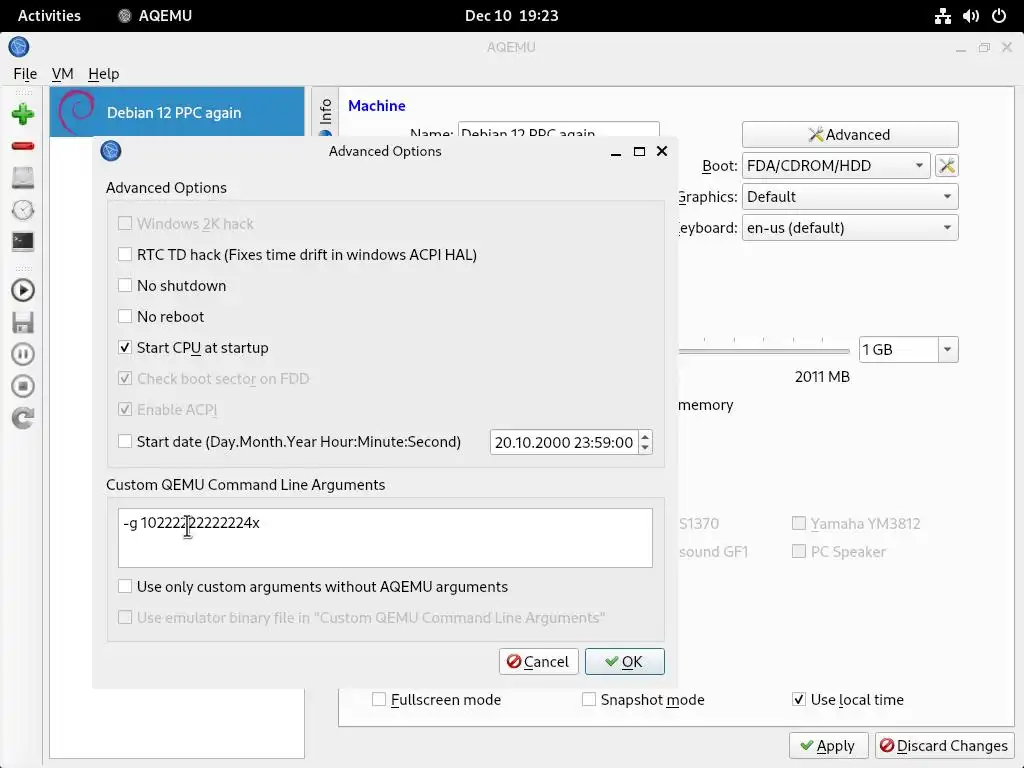1024x768 pixels.
Task: Toggle Fullscreen mode checkbox
Action: pos(379,699)
